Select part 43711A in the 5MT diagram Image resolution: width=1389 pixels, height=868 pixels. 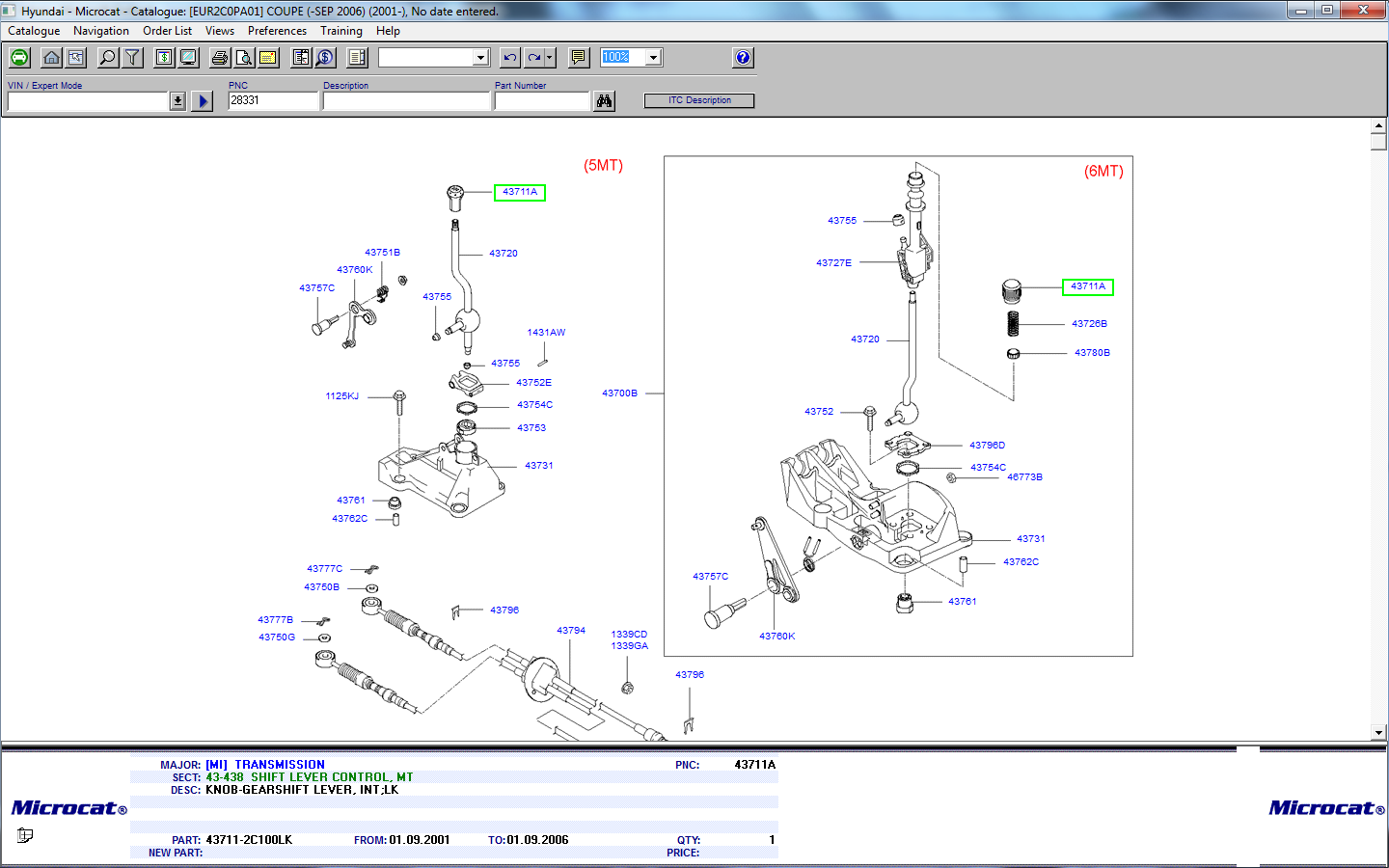(520, 192)
